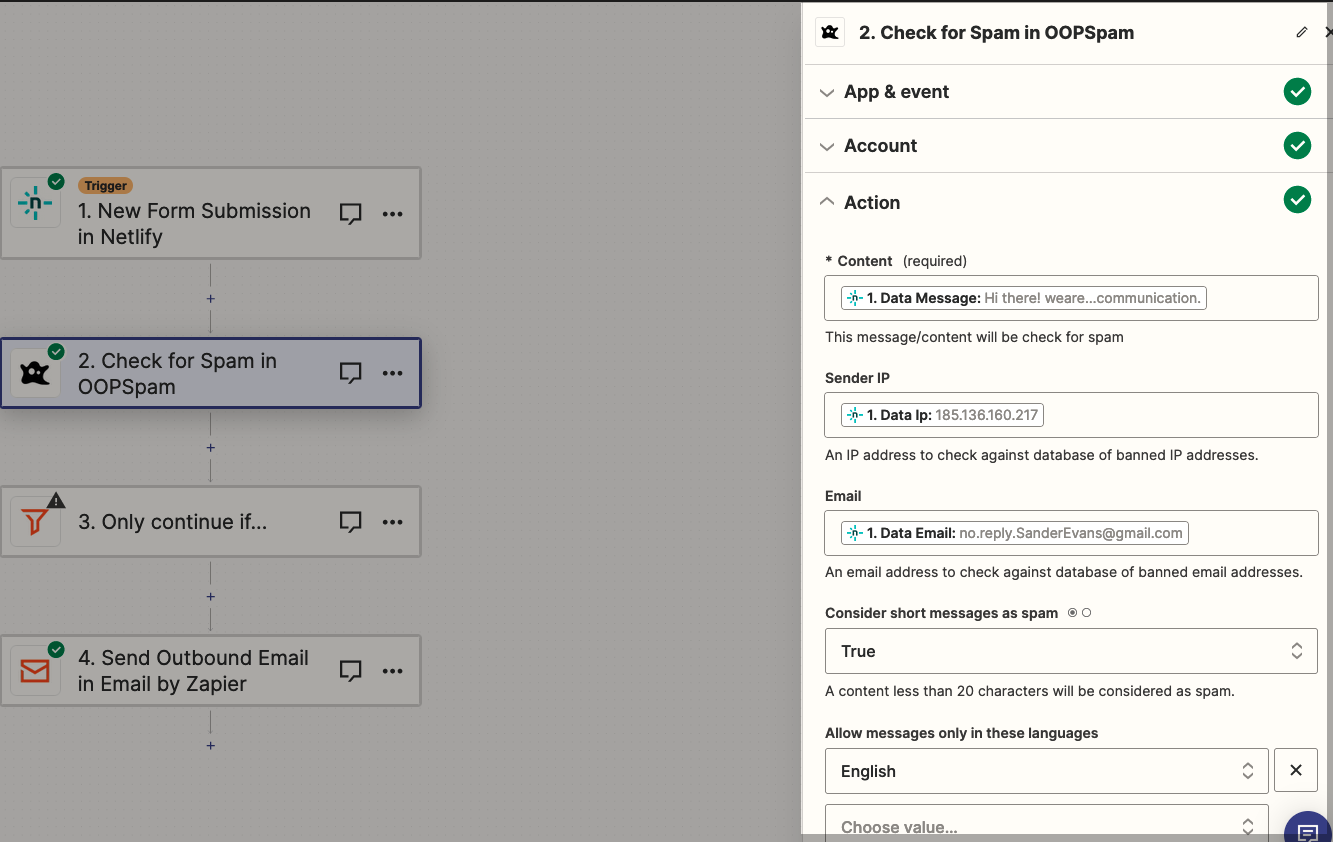
Task: Click the filter funnel icon on step 3
Action: tap(35, 522)
